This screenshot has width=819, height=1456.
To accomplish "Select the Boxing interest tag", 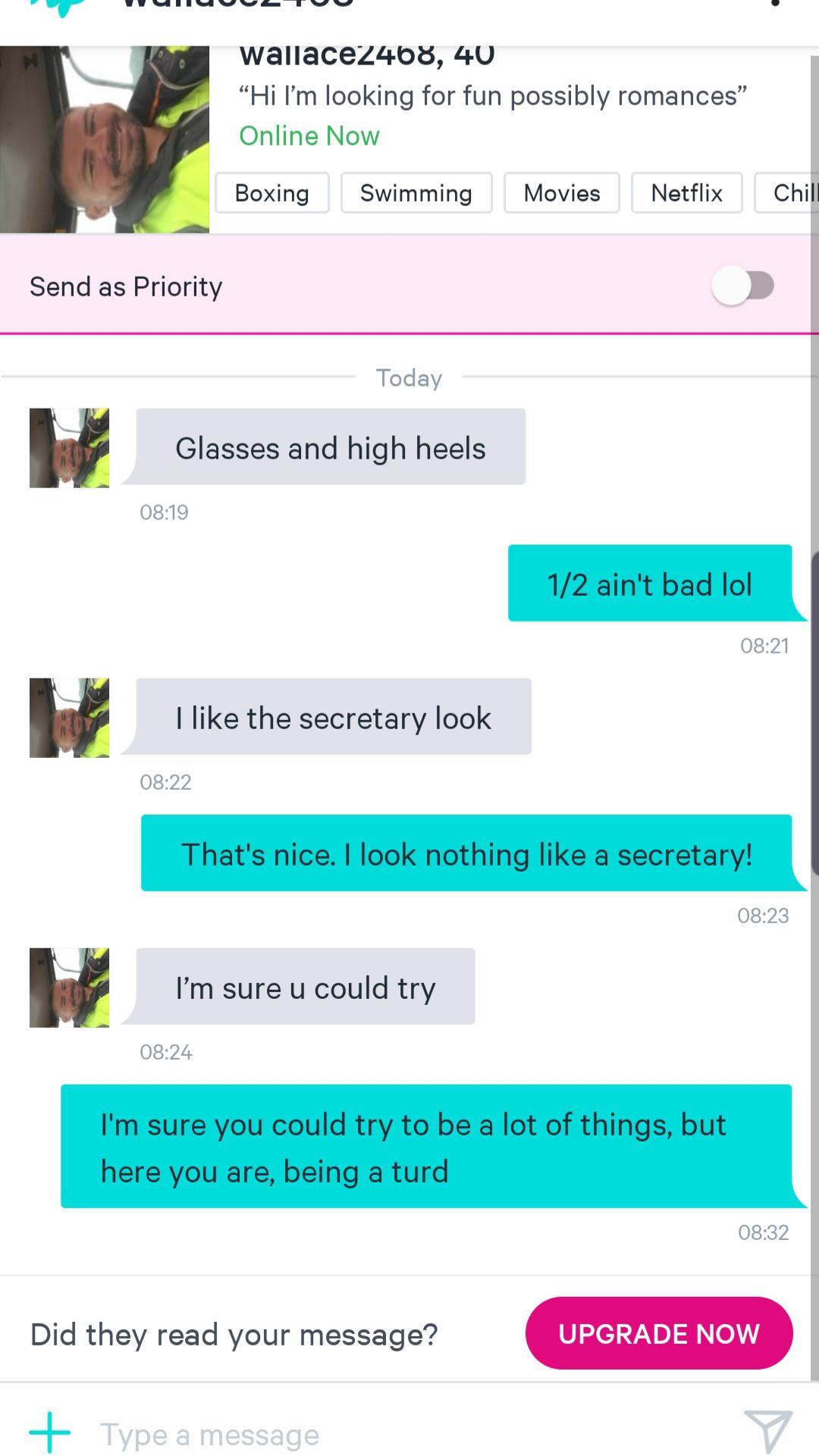I will click(272, 193).
